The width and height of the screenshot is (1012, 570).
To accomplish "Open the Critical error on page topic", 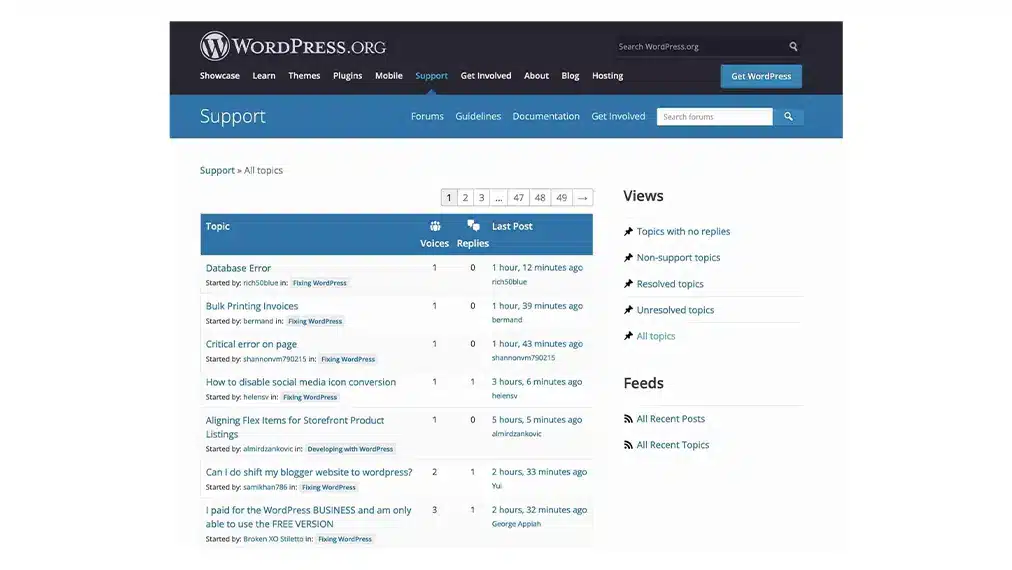I will pyautogui.click(x=251, y=344).
